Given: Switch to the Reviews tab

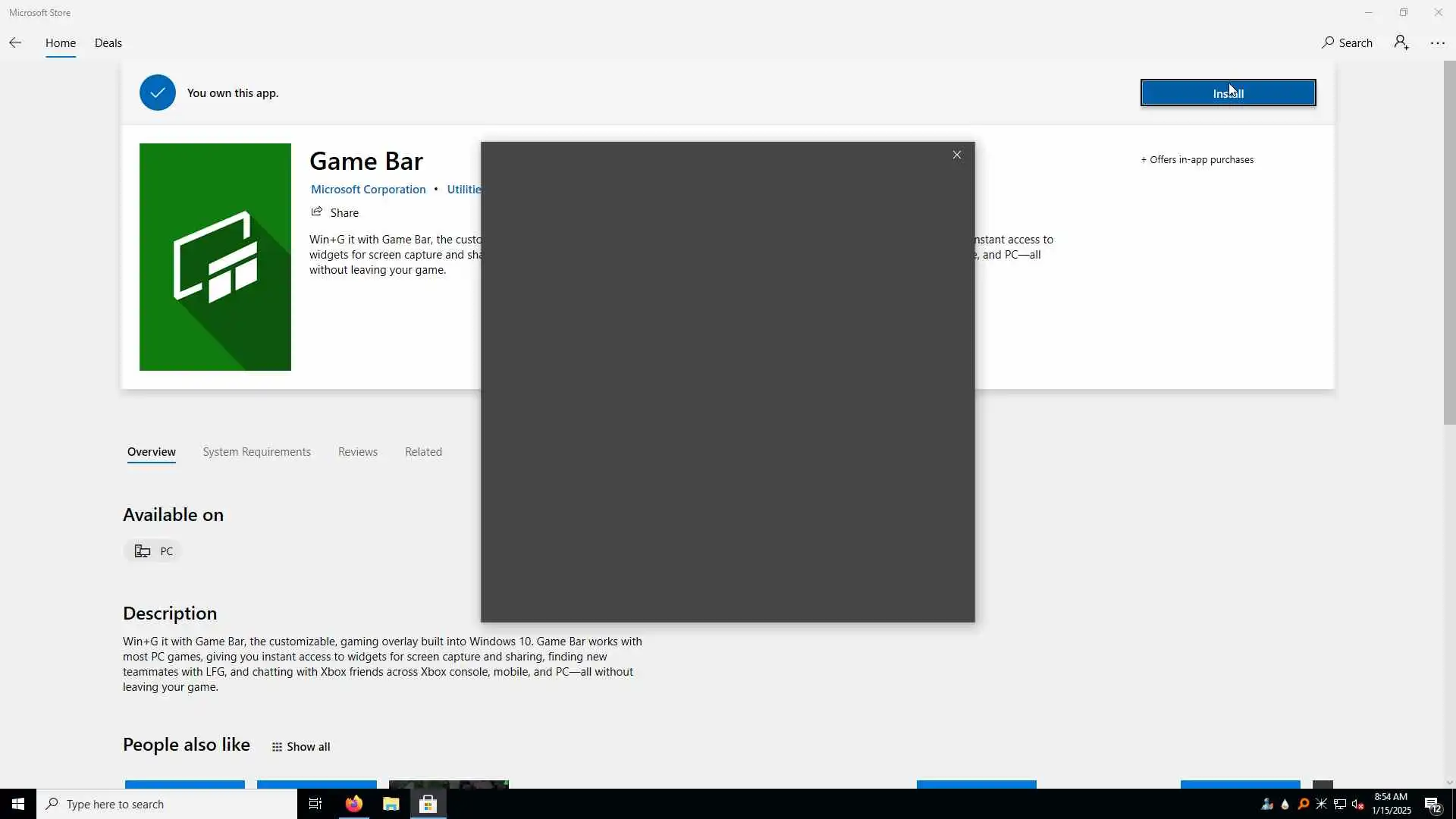Looking at the screenshot, I should tap(357, 452).
